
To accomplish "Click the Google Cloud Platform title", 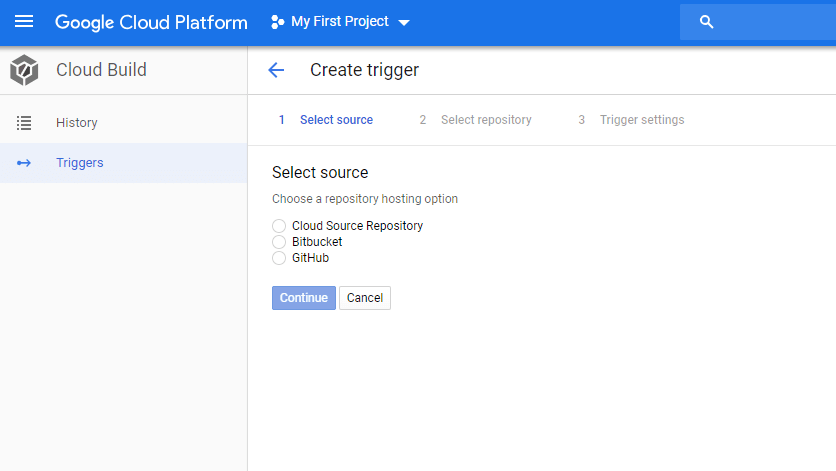I will point(151,22).
